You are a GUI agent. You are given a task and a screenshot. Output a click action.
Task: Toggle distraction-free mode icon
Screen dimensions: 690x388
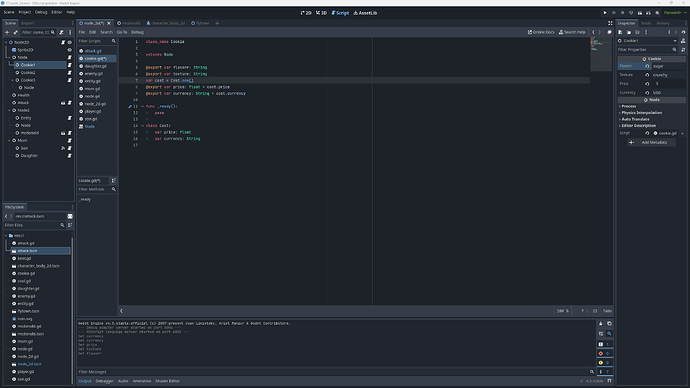click(610, 23)
